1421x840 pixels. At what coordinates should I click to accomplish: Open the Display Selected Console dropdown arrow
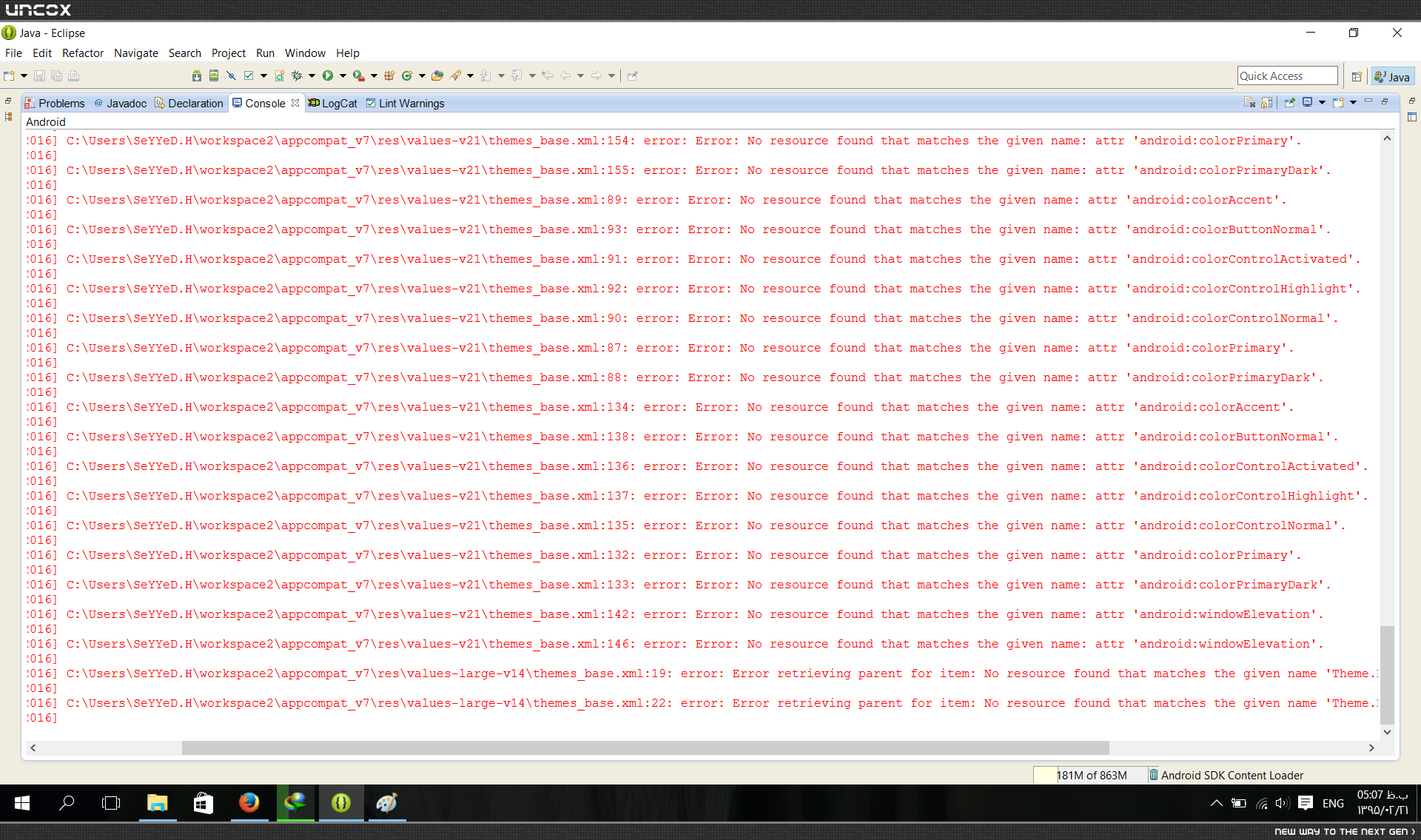pyautogui.click(x=1322, y=103)
